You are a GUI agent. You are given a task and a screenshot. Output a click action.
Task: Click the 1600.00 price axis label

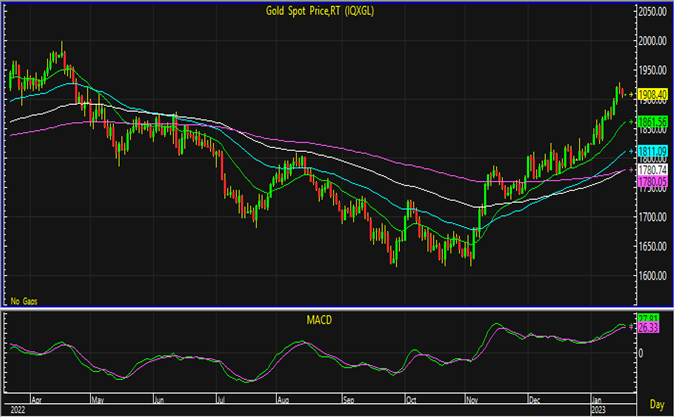pos(653,276)
